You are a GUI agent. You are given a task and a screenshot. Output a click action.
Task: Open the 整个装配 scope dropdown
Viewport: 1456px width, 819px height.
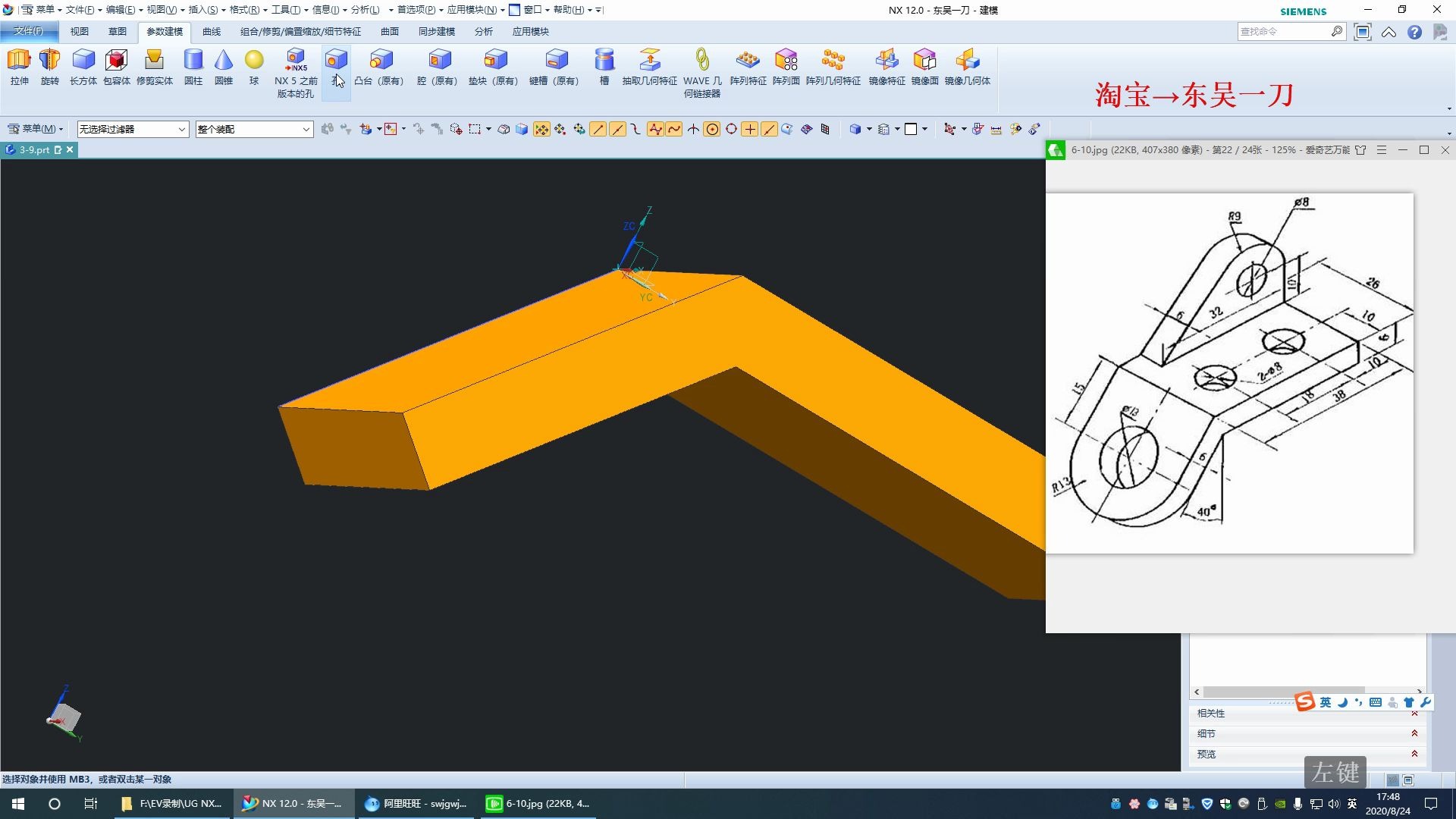pyautogui.click(x=254, y=130)
